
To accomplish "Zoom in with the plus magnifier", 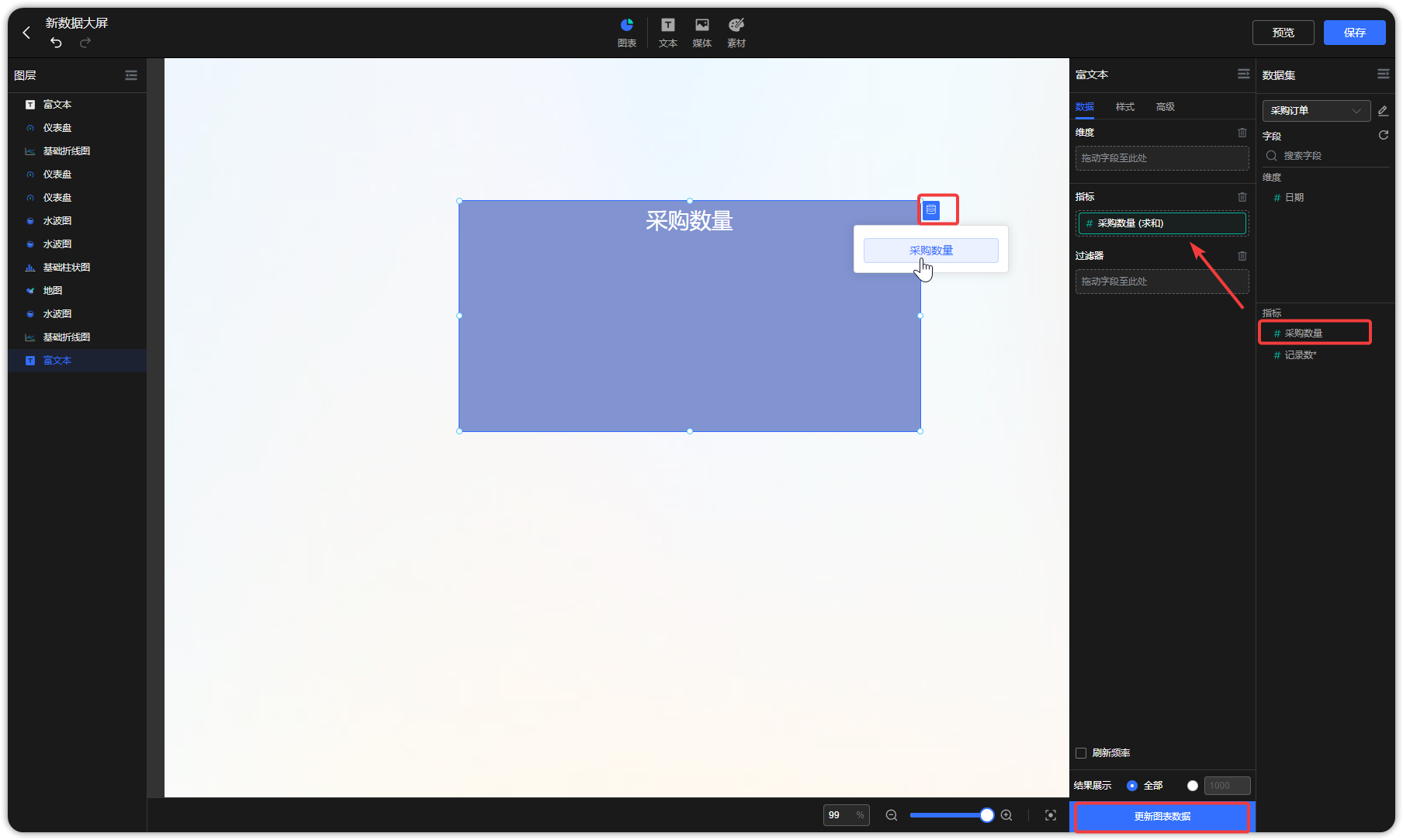I will (1006, 815).
